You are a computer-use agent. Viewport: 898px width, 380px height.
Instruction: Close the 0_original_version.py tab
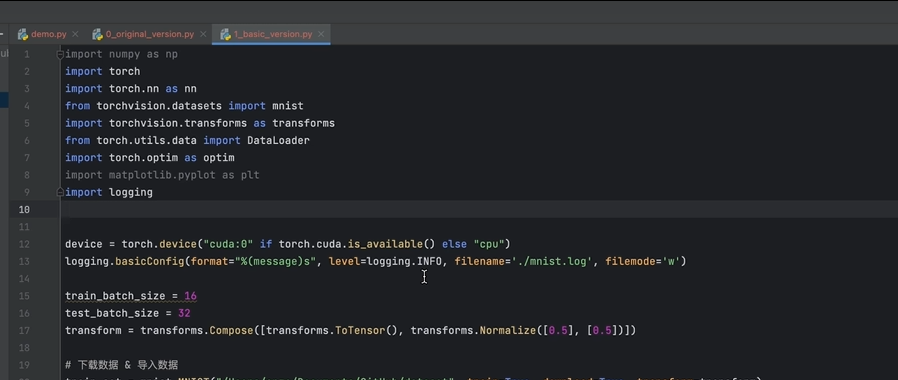coord(202,34)
